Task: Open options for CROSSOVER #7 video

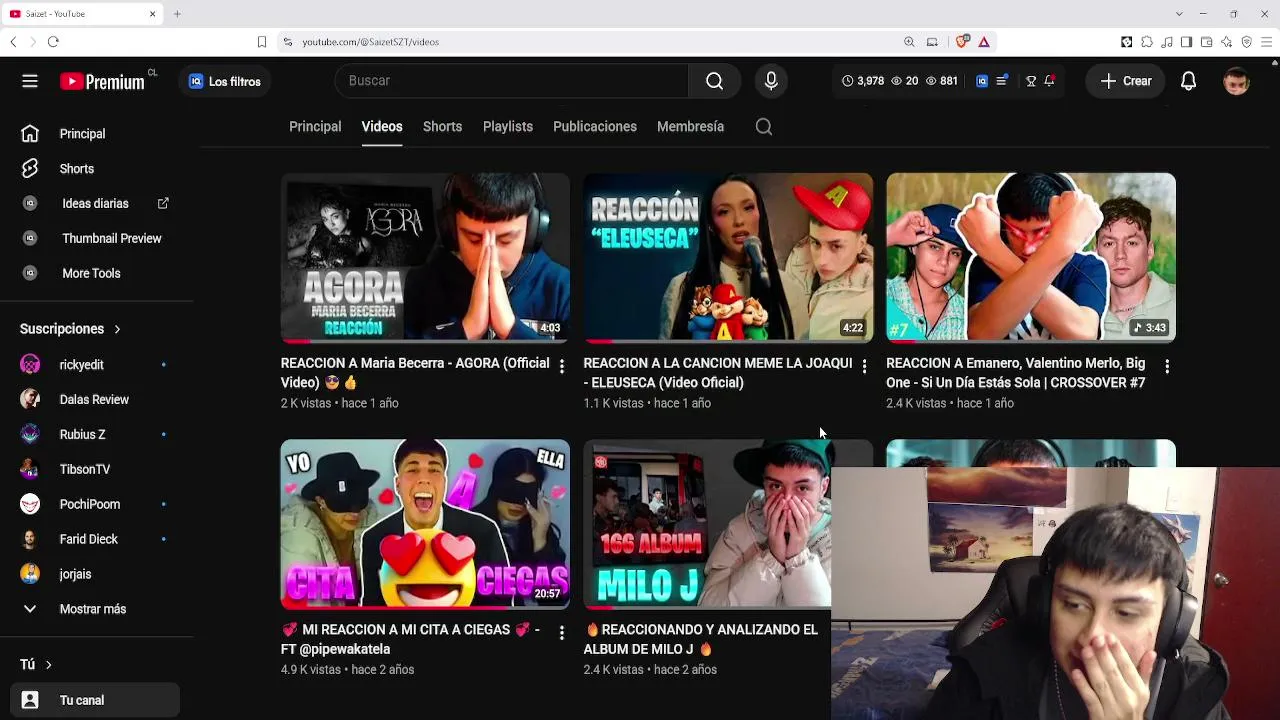Action: coord(1167,367)
